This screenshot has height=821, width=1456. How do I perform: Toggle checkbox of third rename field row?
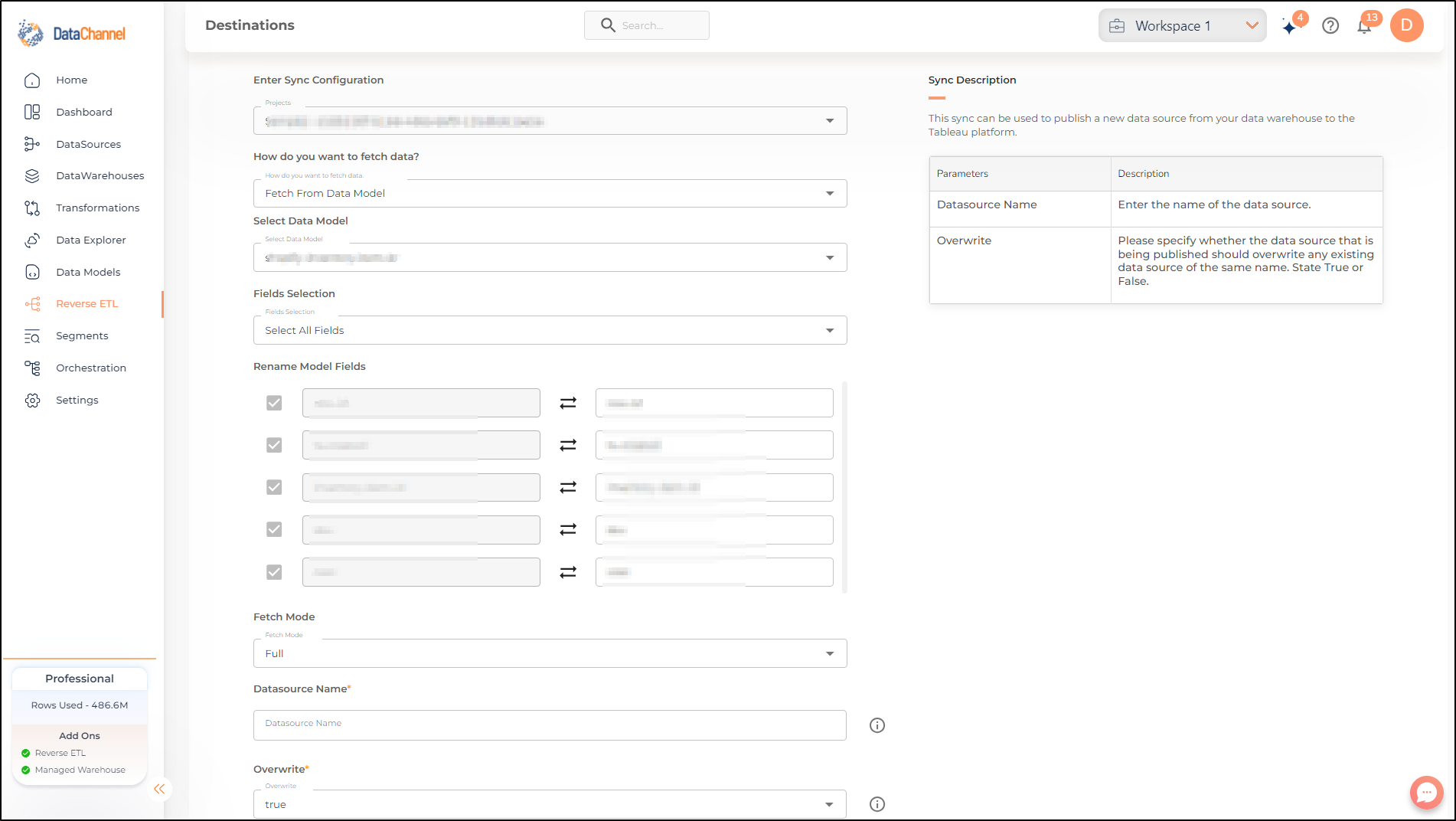pyautogui.click(x=274, y=487)
